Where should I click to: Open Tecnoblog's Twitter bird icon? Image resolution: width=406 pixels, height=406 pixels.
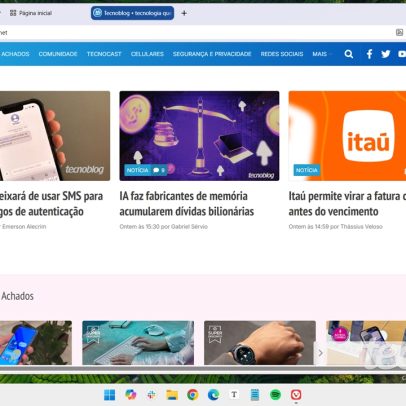[x=386, y=54]
